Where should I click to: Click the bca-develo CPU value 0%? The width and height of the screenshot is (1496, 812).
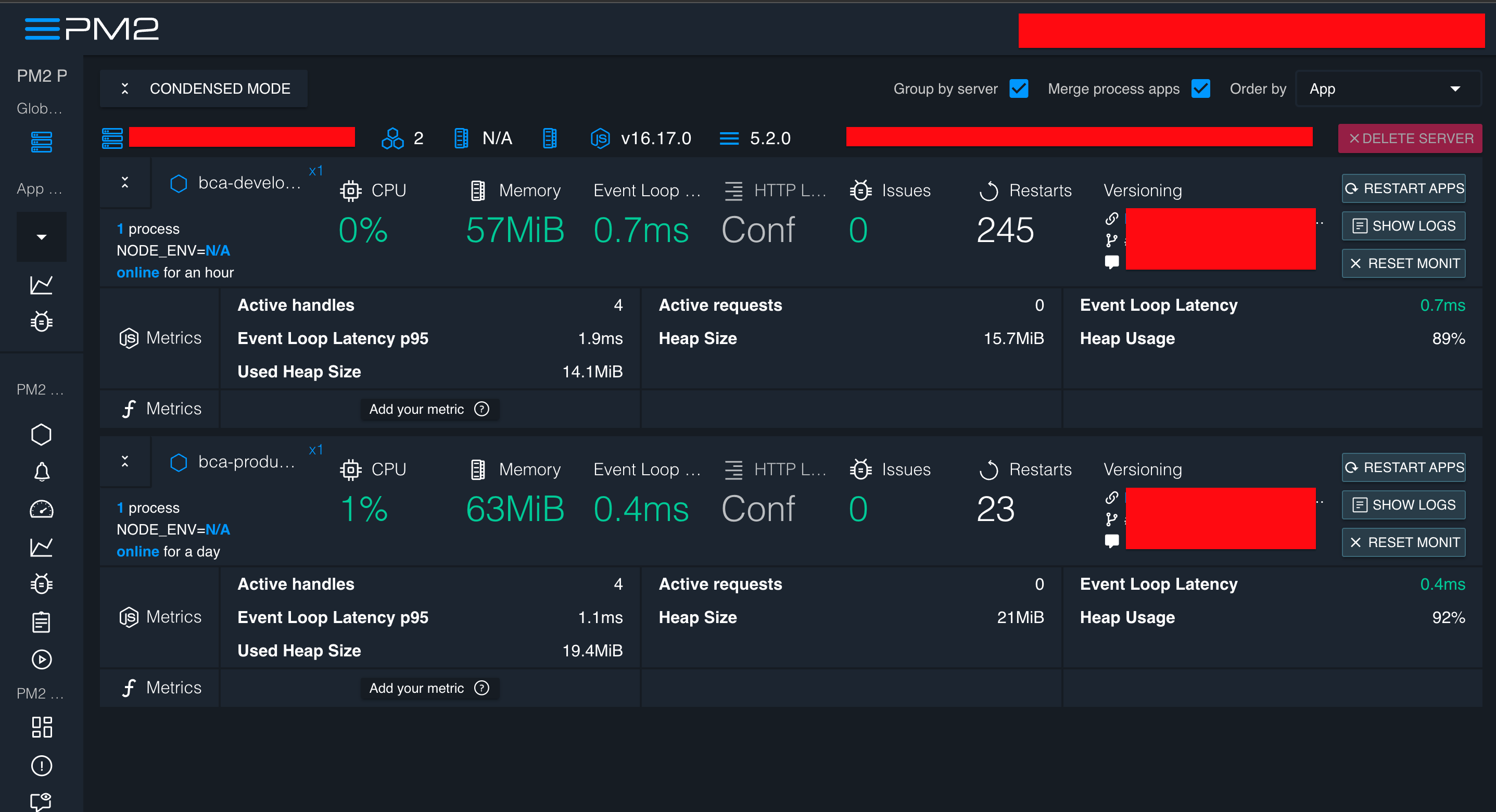click(x=363, y=230)
